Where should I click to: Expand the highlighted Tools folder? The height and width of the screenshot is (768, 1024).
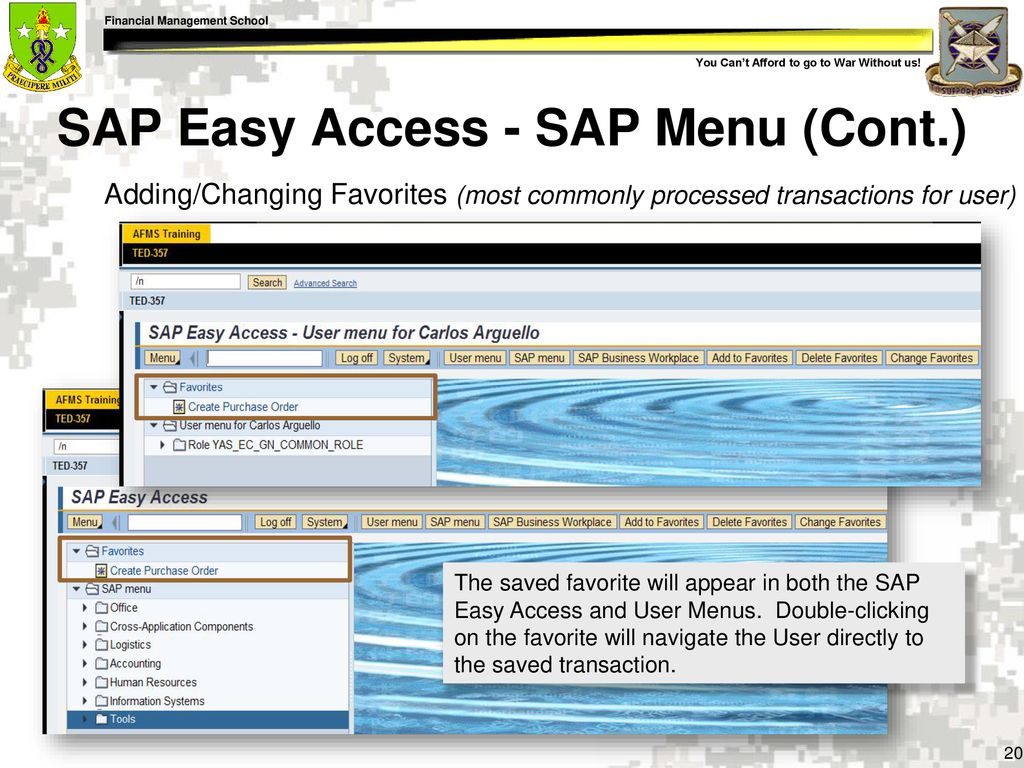tap(85, 719)
